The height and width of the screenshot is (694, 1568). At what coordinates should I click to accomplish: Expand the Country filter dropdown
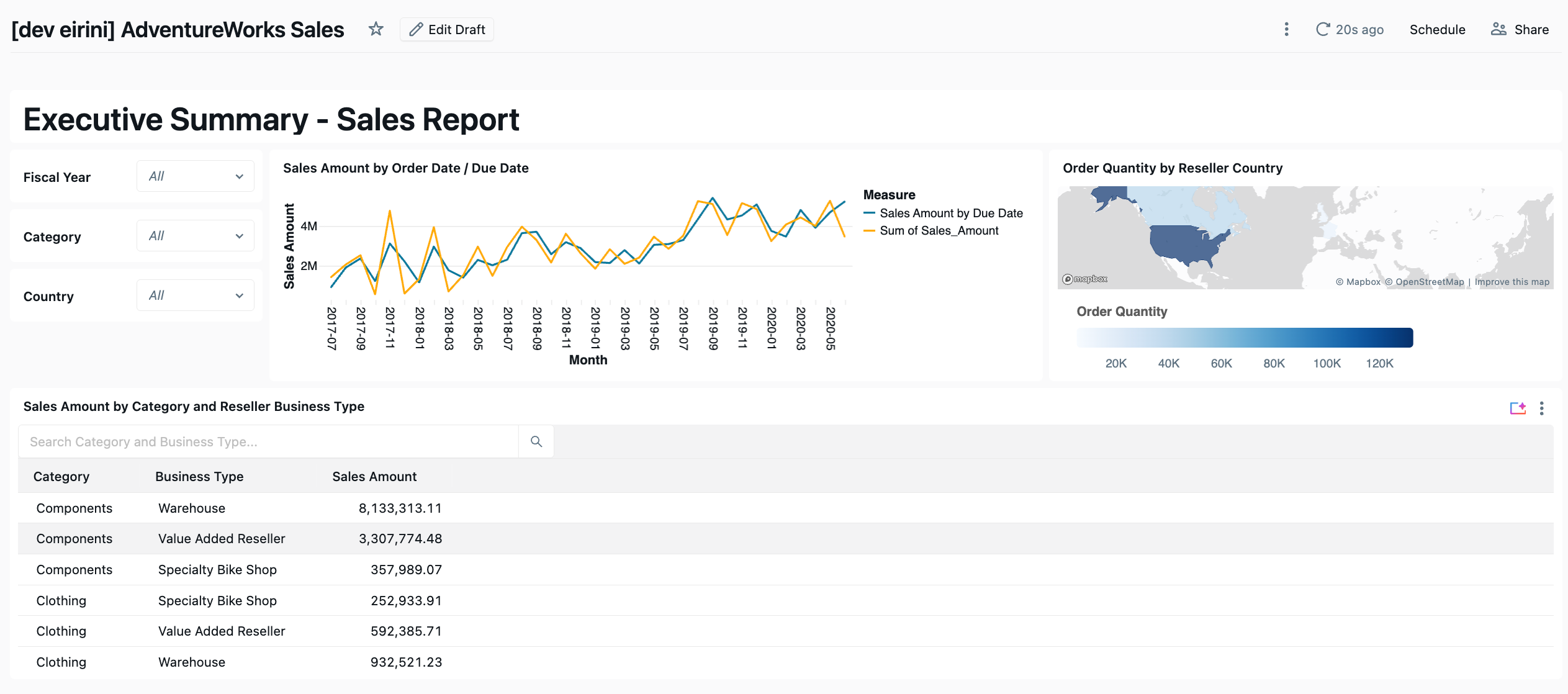pyautogui.click(x=195, y=295)
